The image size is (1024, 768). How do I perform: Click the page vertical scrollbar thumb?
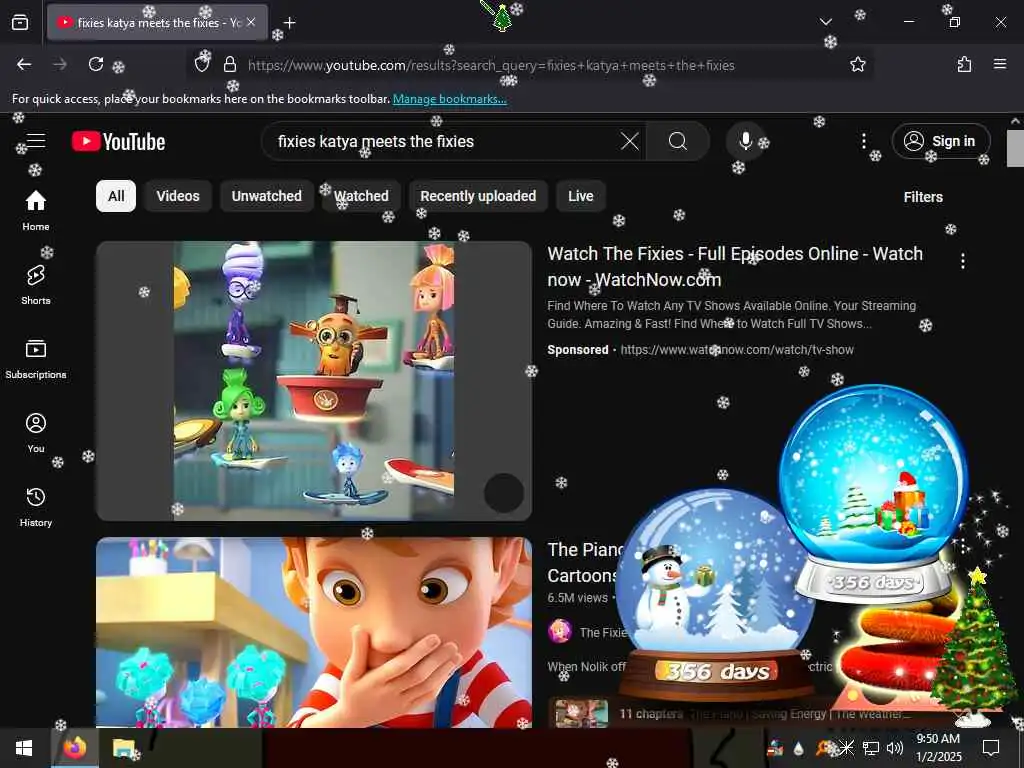tap(1015, 148)
